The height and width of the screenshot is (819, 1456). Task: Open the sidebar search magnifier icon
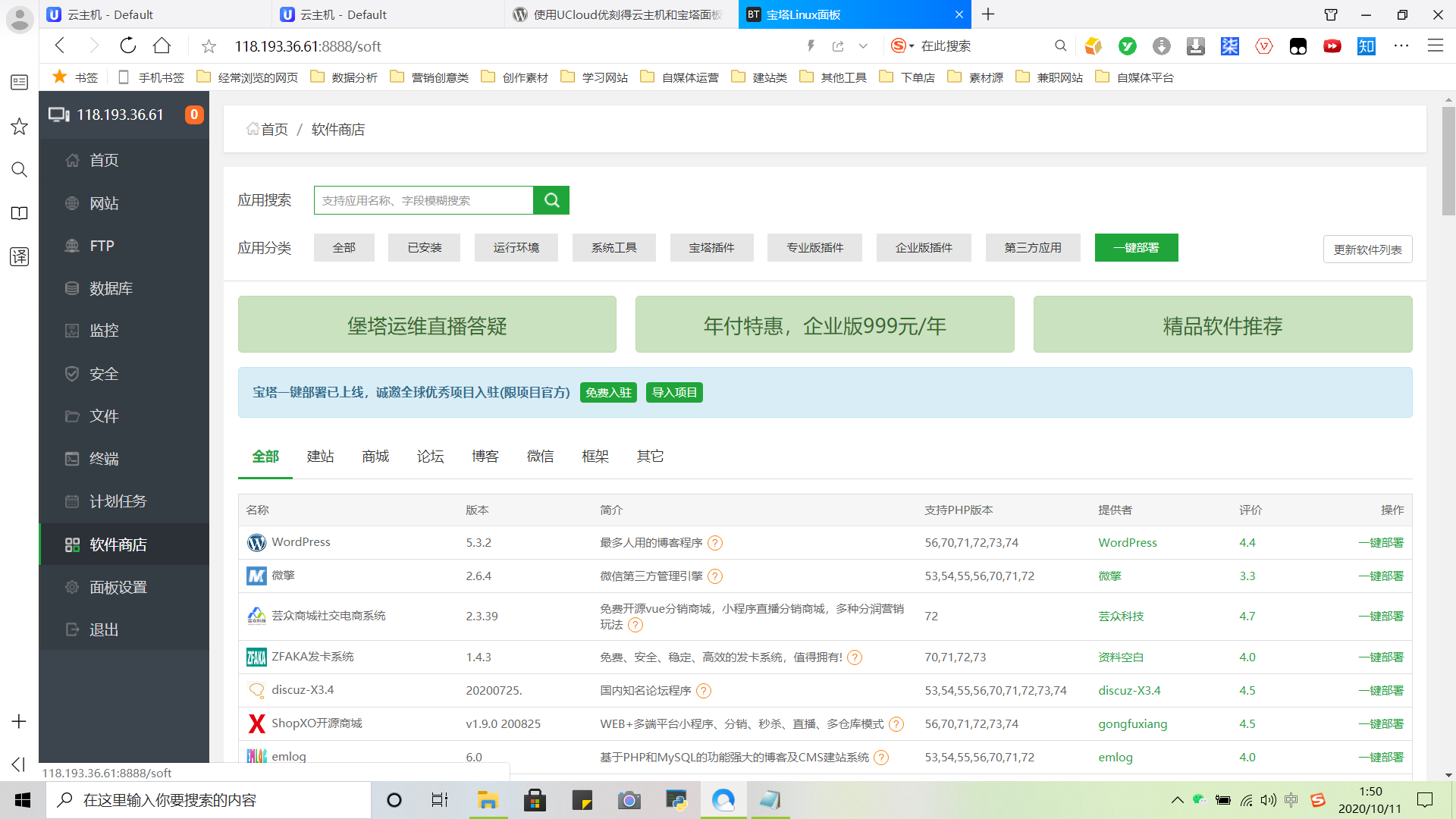[20, 169]
